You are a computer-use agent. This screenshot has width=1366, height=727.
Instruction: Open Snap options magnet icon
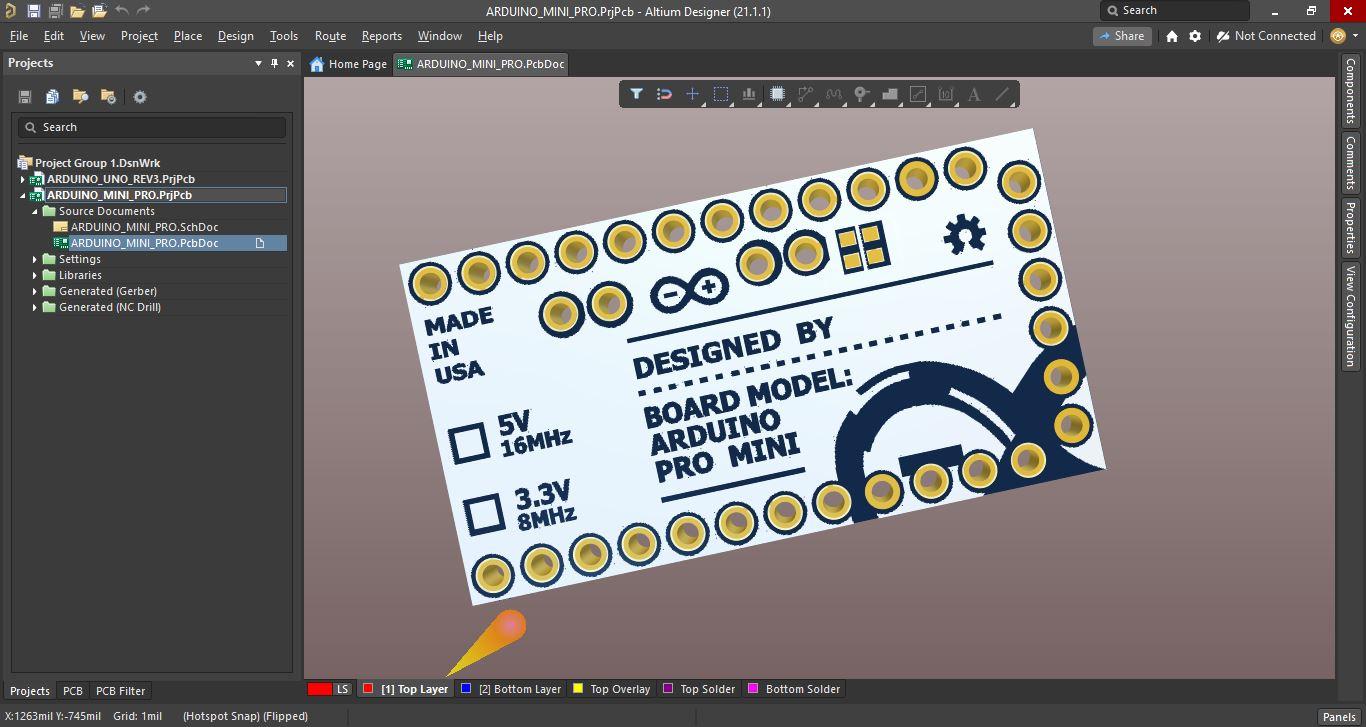664,94
